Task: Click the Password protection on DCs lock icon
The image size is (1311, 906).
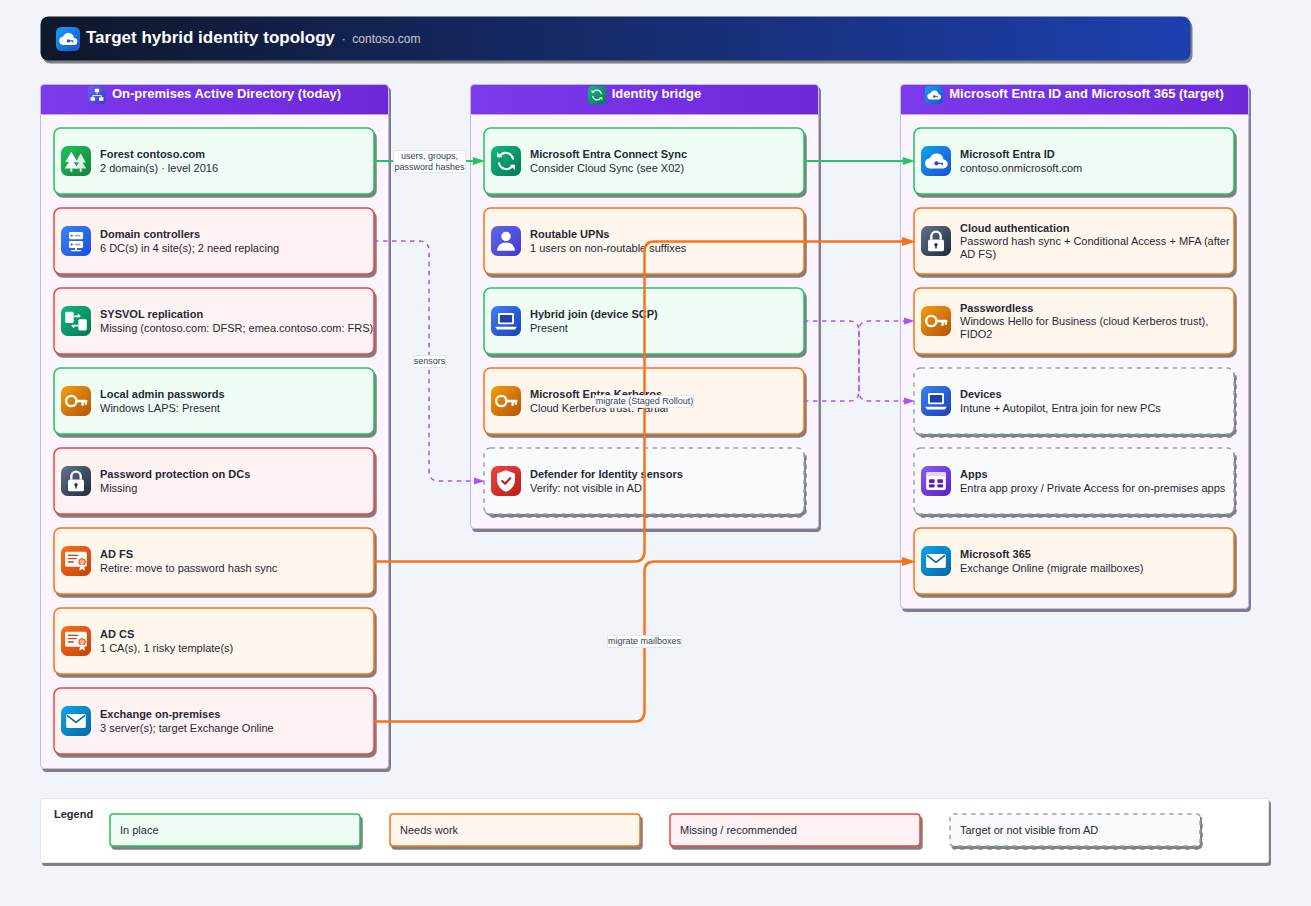Action: [76, 481]
